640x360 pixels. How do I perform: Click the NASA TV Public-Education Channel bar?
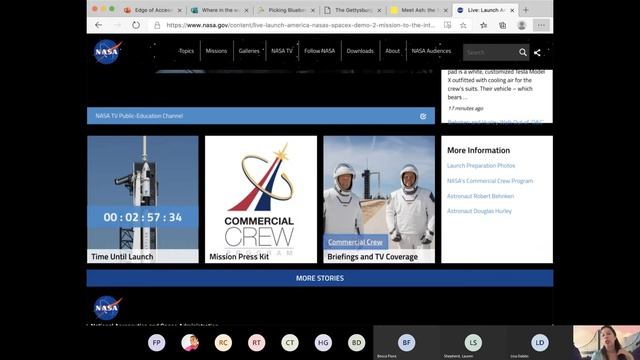coord(261,116)
